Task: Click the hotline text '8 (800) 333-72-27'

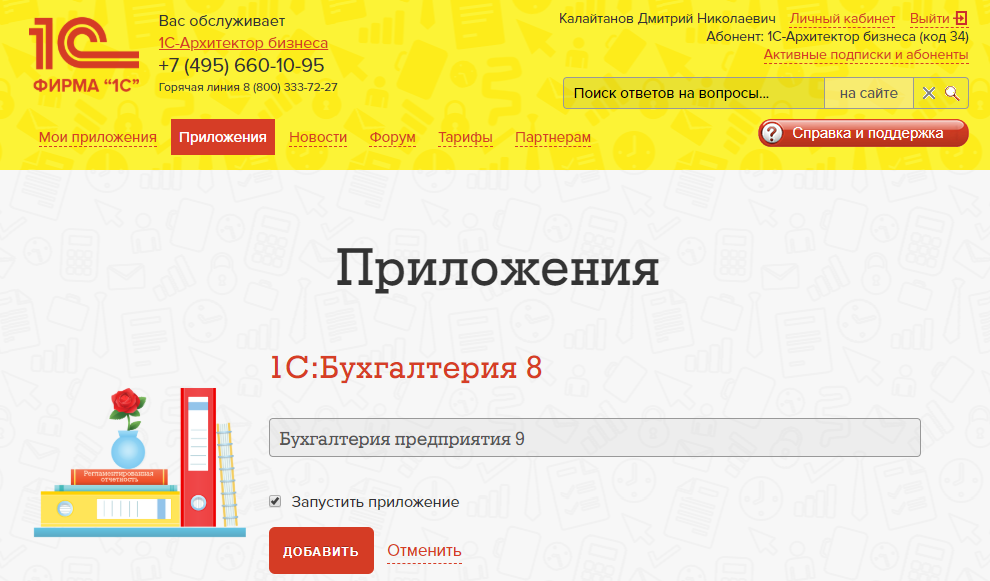Action: point(290,87)
